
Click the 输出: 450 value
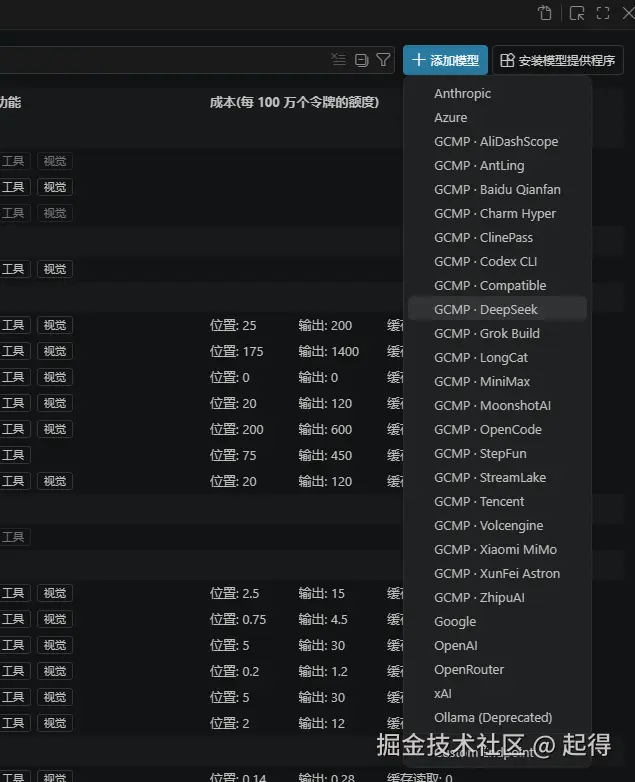click(x=325, y=455)
